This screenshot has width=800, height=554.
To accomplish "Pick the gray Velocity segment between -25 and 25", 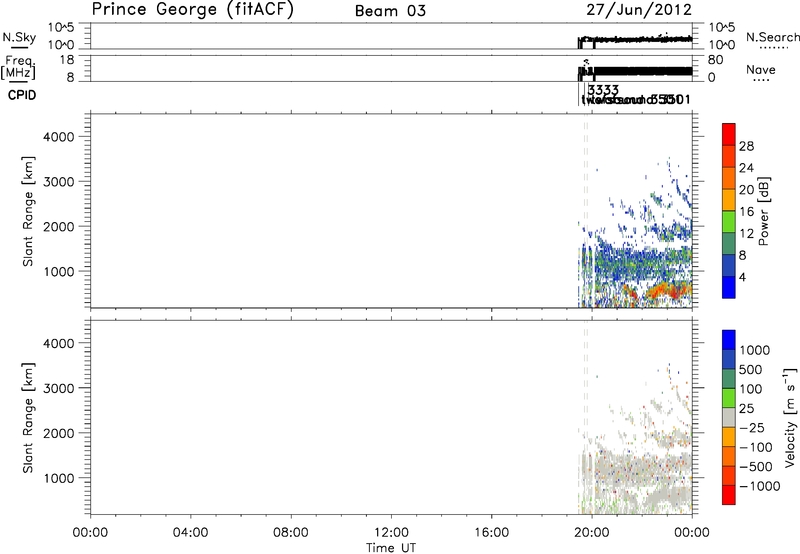I will pos(729,418).
